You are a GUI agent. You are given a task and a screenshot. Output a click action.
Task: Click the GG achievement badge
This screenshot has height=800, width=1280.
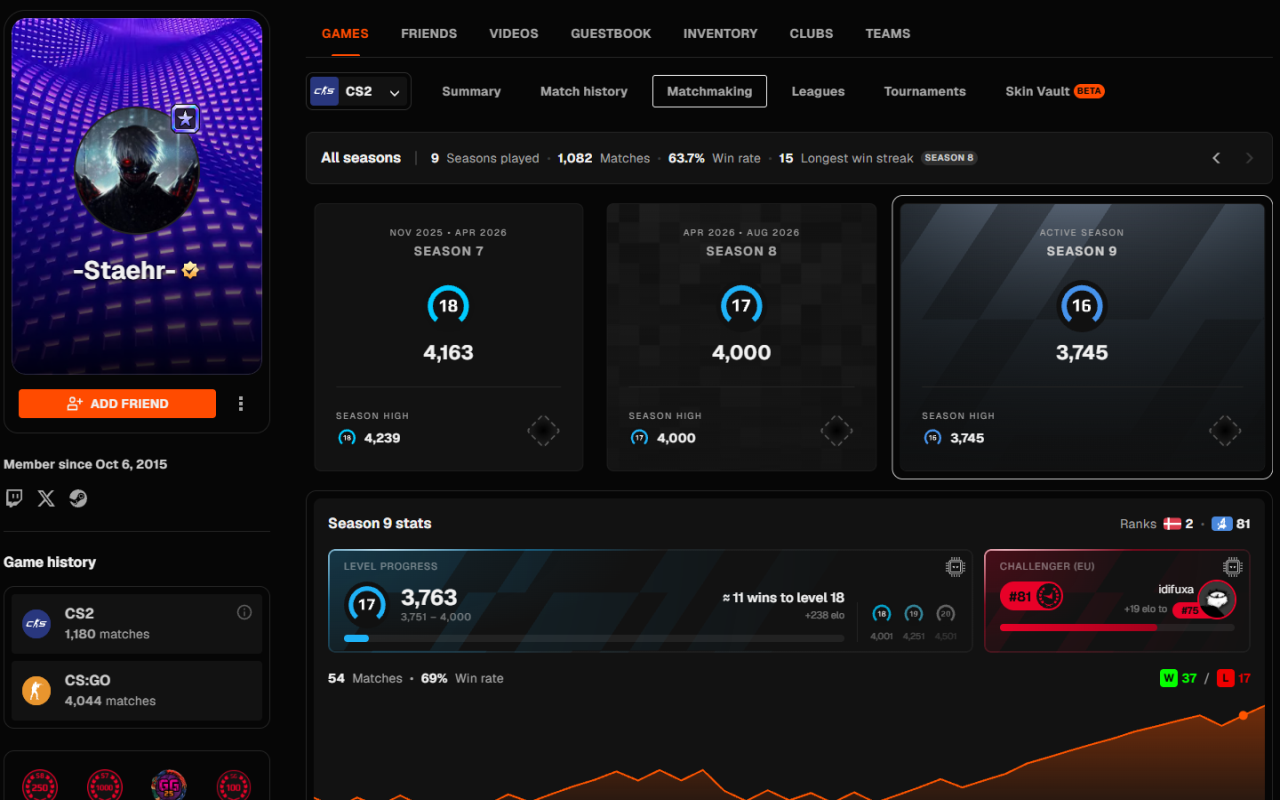click(169, 786)
